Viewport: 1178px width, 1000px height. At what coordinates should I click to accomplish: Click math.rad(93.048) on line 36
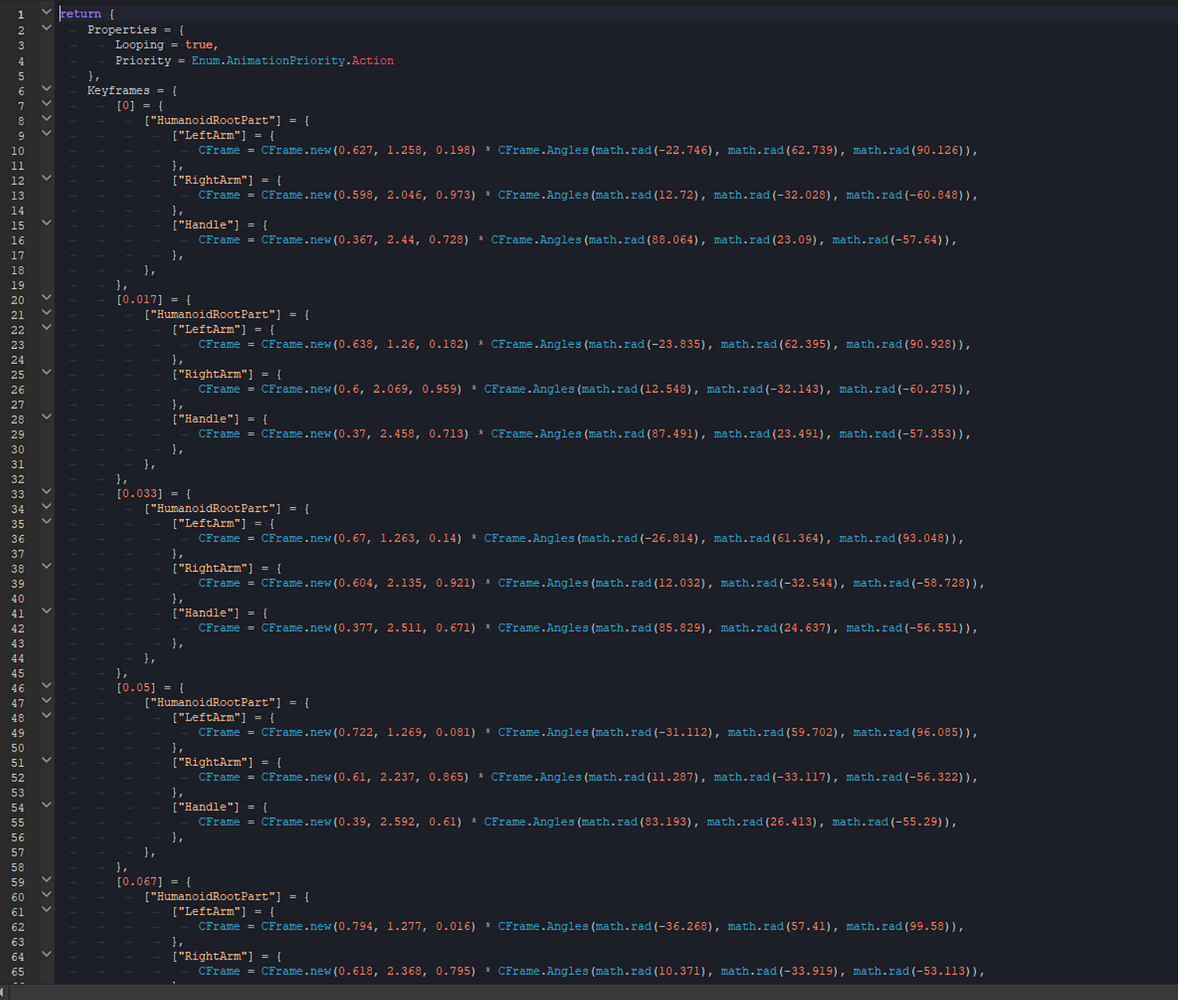[x=894, y=539]
